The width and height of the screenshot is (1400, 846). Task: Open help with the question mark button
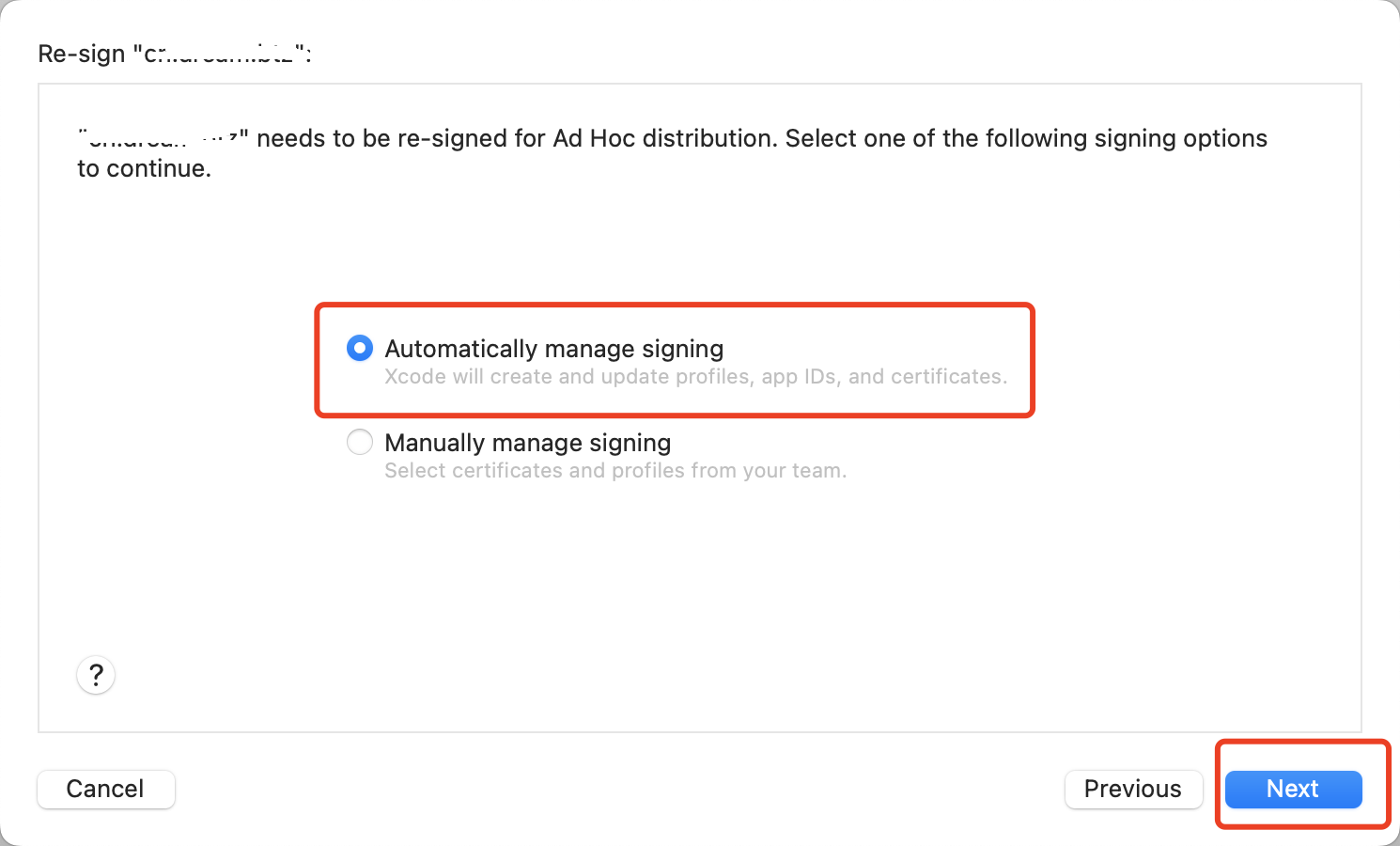pos(96,675)
